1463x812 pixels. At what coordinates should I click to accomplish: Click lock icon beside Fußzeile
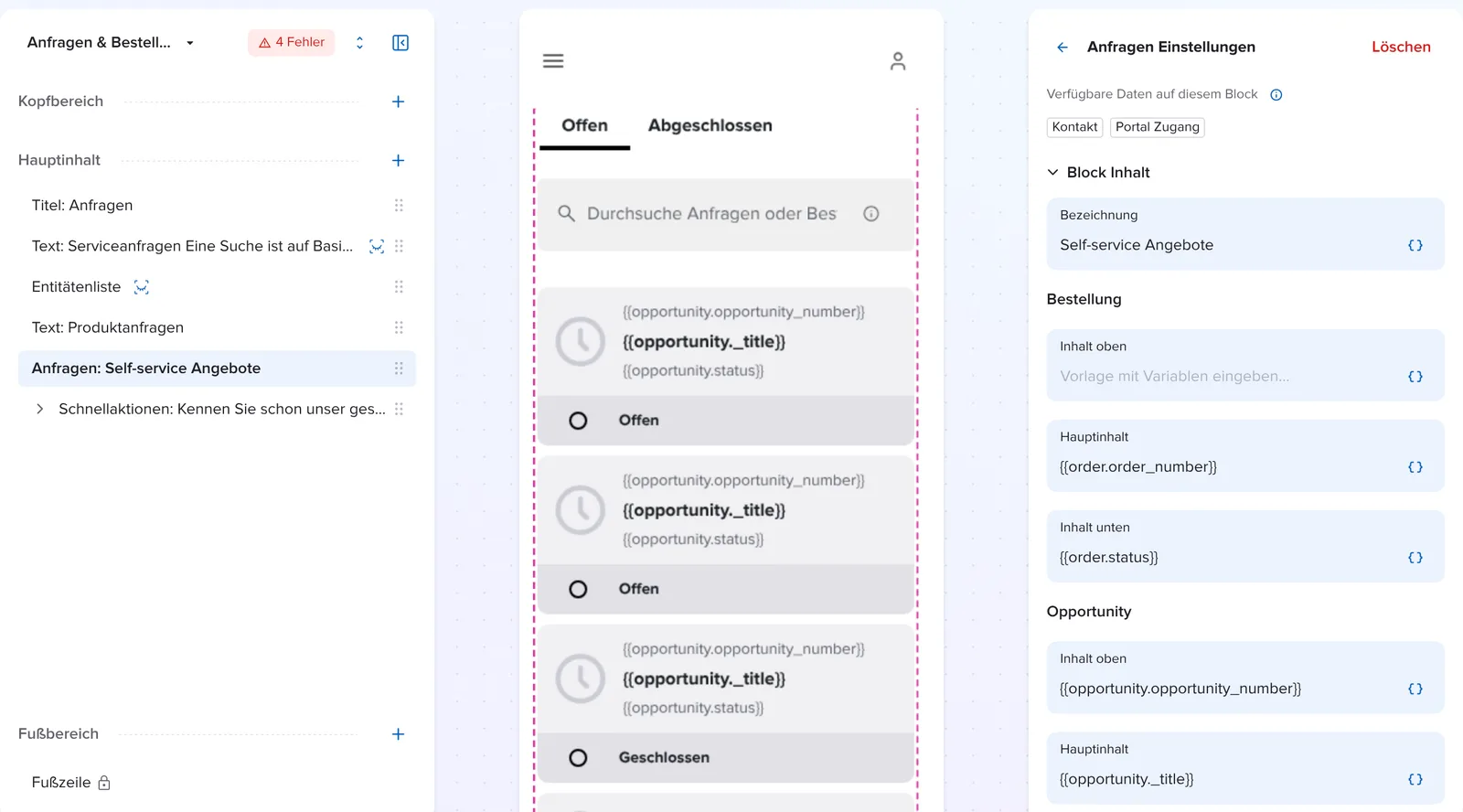point(104,783)
